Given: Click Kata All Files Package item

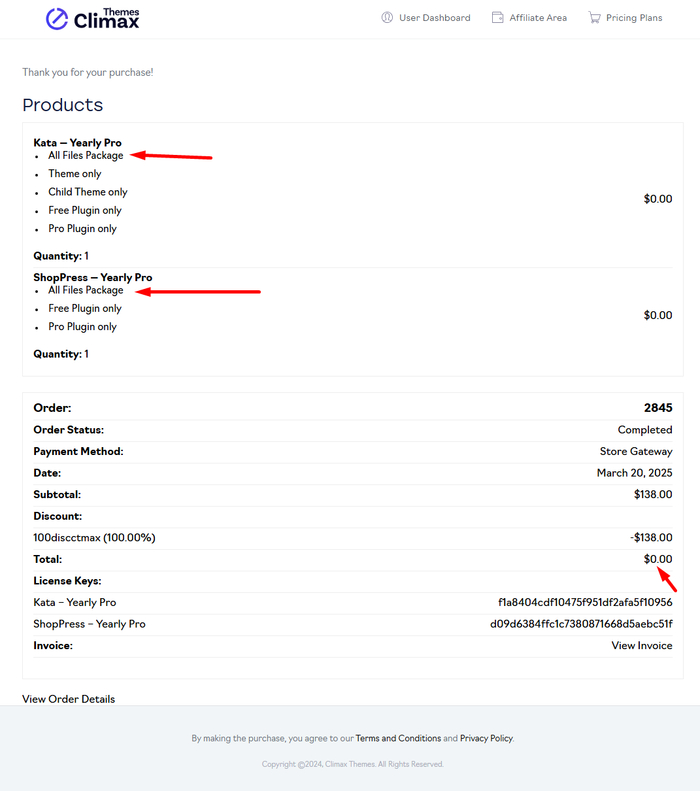Looking at the screenshot, I should pyautogui.click(x=86, y=156).
